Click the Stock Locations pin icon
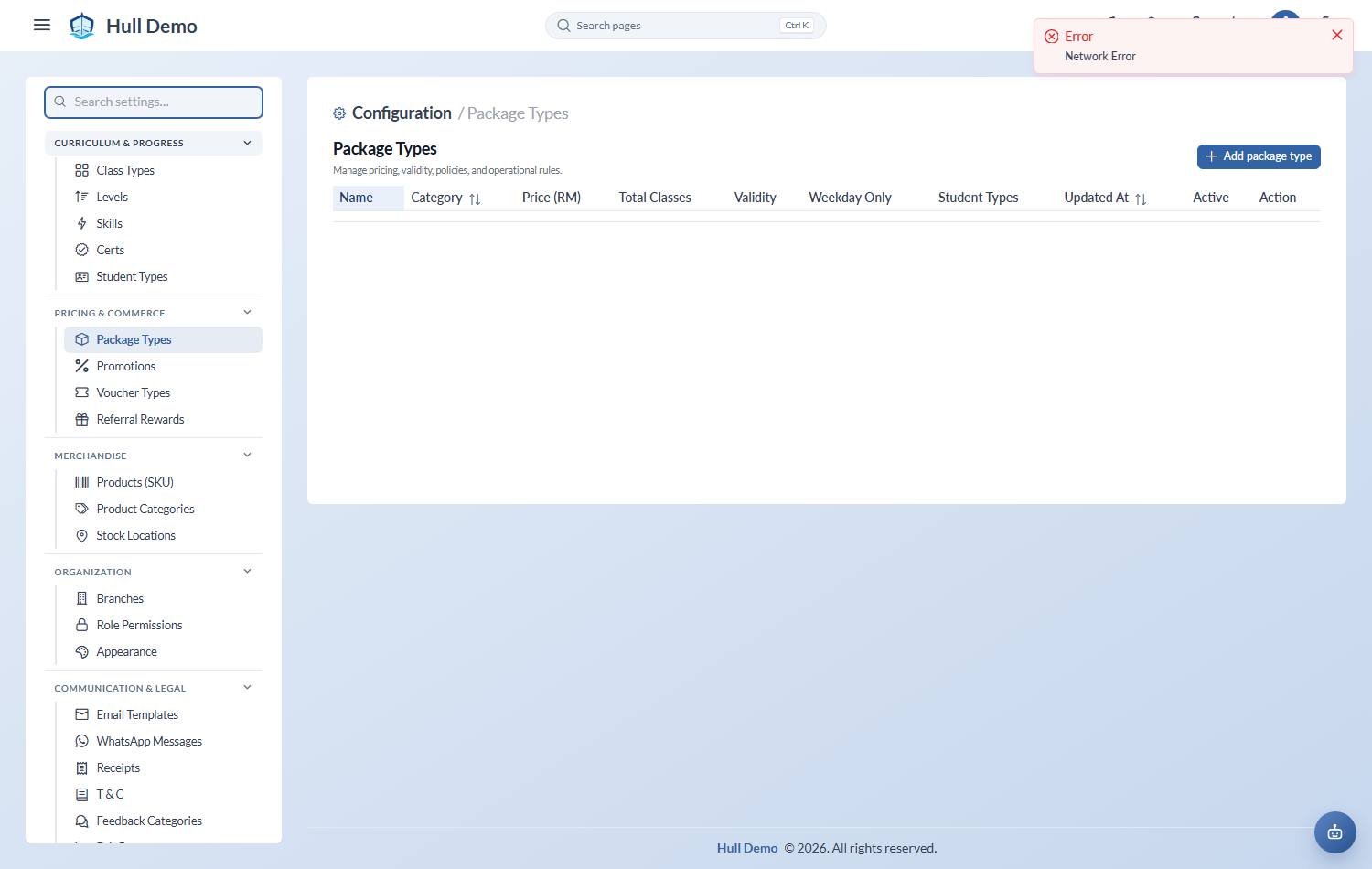This screenshot has height=869, width=1372. [82, 535]
